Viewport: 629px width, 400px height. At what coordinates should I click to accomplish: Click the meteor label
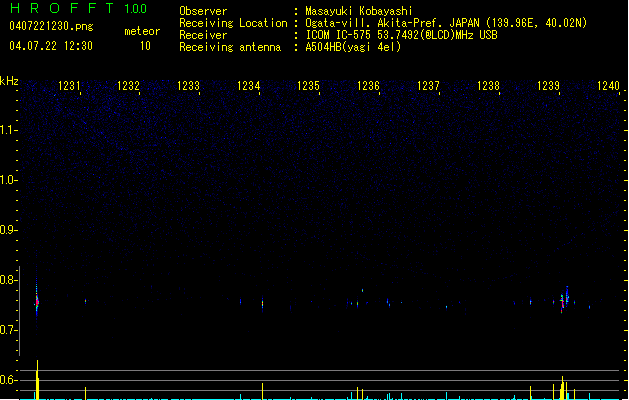coord(142,31)
